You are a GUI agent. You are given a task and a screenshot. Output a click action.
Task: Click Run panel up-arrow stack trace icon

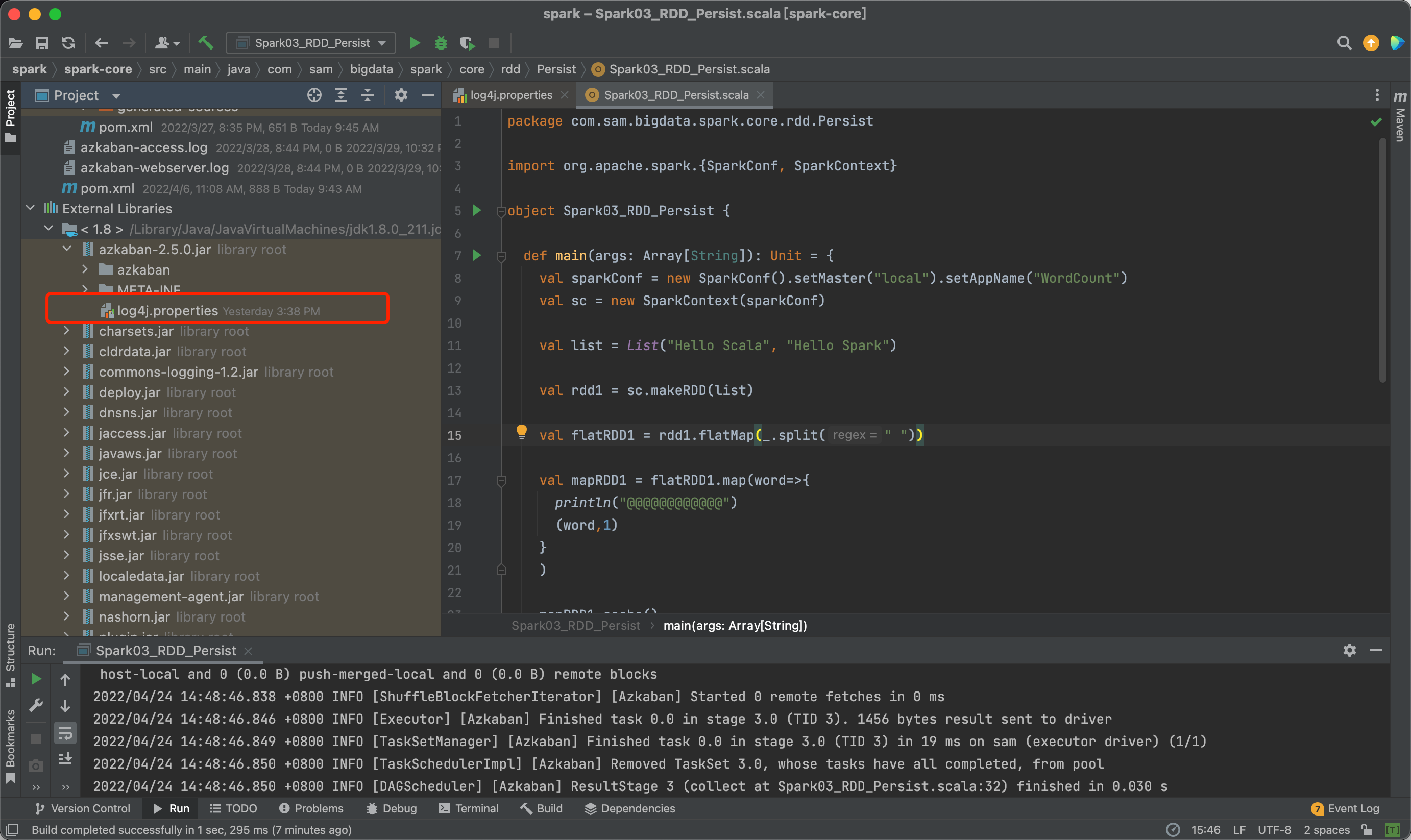[x=65, y=679]
